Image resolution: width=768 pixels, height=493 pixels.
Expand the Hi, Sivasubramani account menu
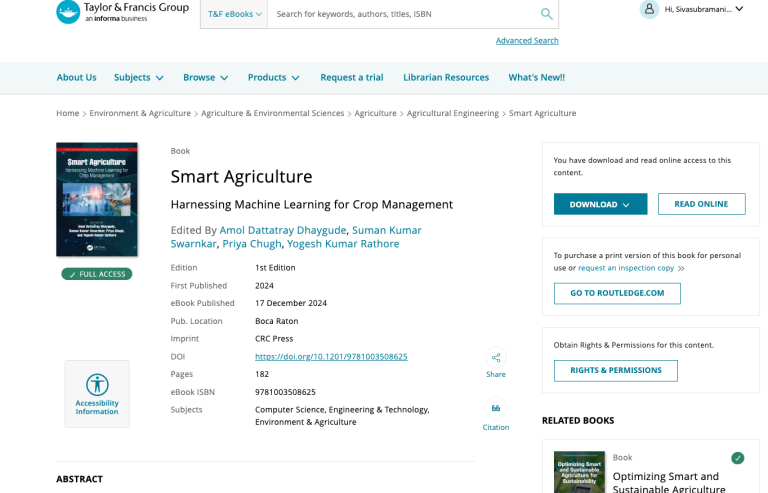tap(704, 9)
